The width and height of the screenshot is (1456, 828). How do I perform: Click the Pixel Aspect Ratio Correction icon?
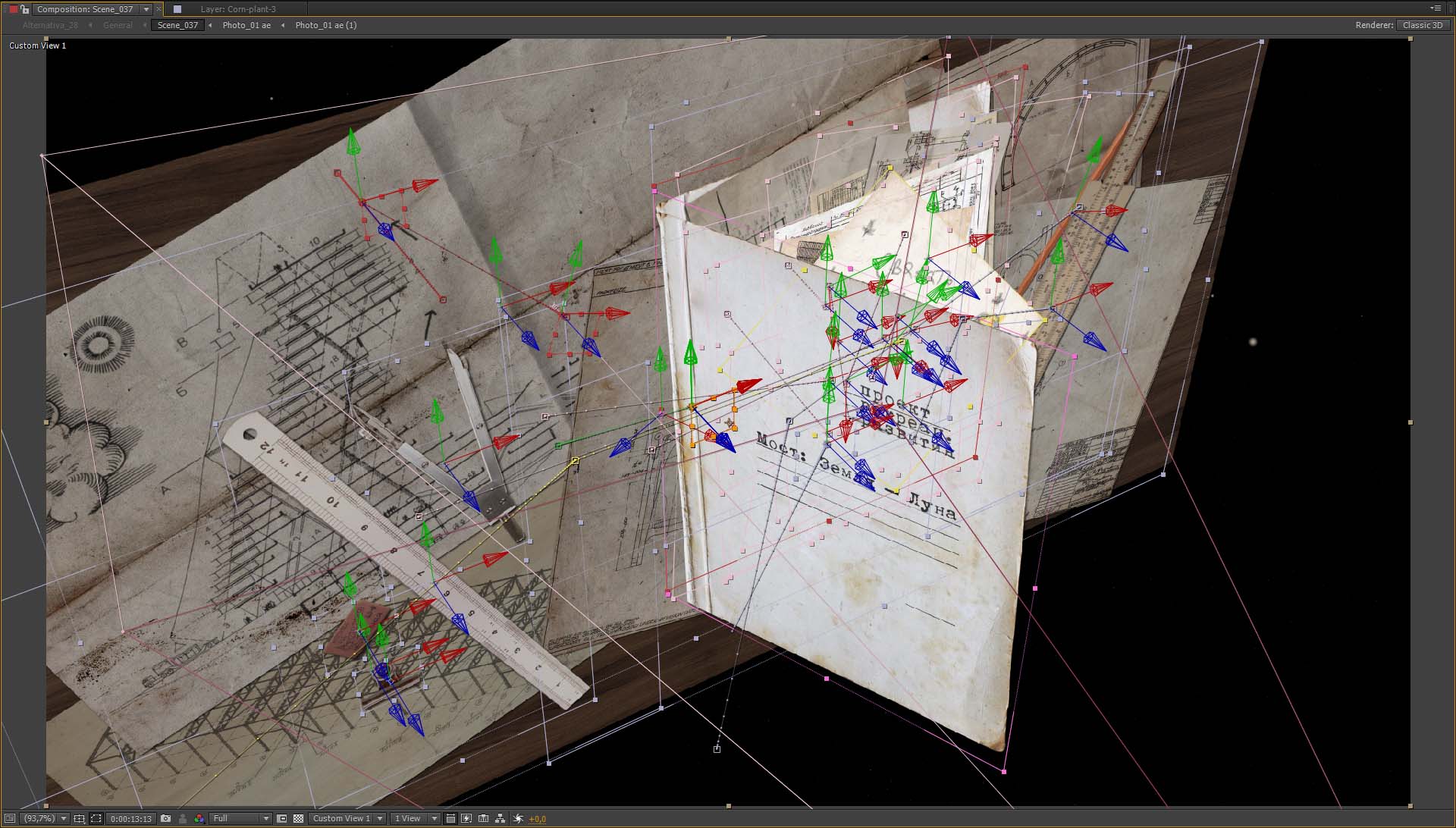click(x=450, y=818)
